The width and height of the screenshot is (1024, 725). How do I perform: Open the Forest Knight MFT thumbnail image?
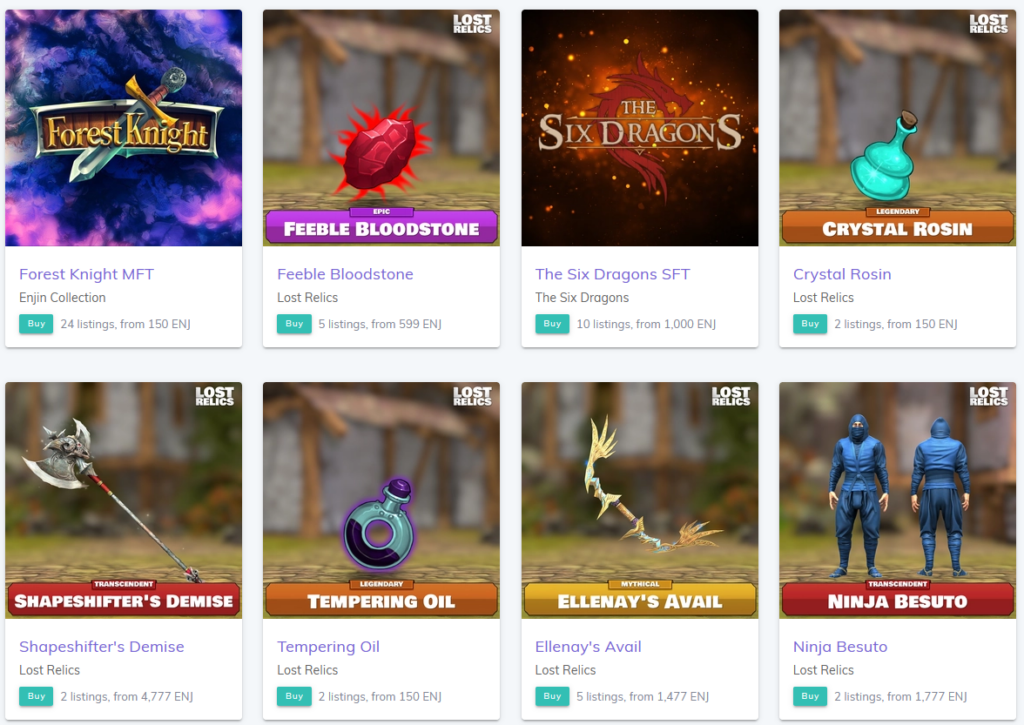point(123,128)
